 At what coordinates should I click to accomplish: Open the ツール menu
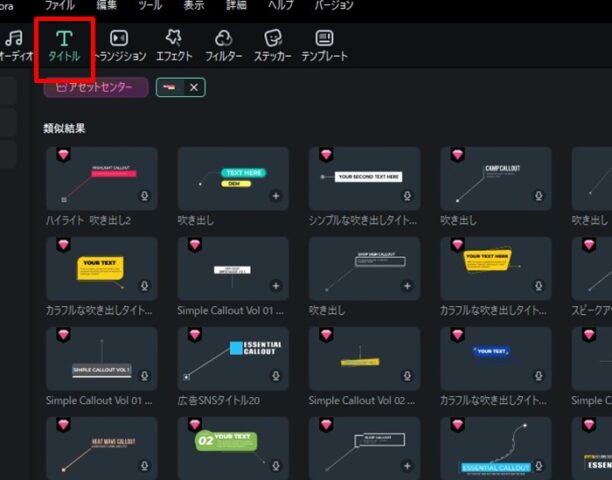pos(150,6)
